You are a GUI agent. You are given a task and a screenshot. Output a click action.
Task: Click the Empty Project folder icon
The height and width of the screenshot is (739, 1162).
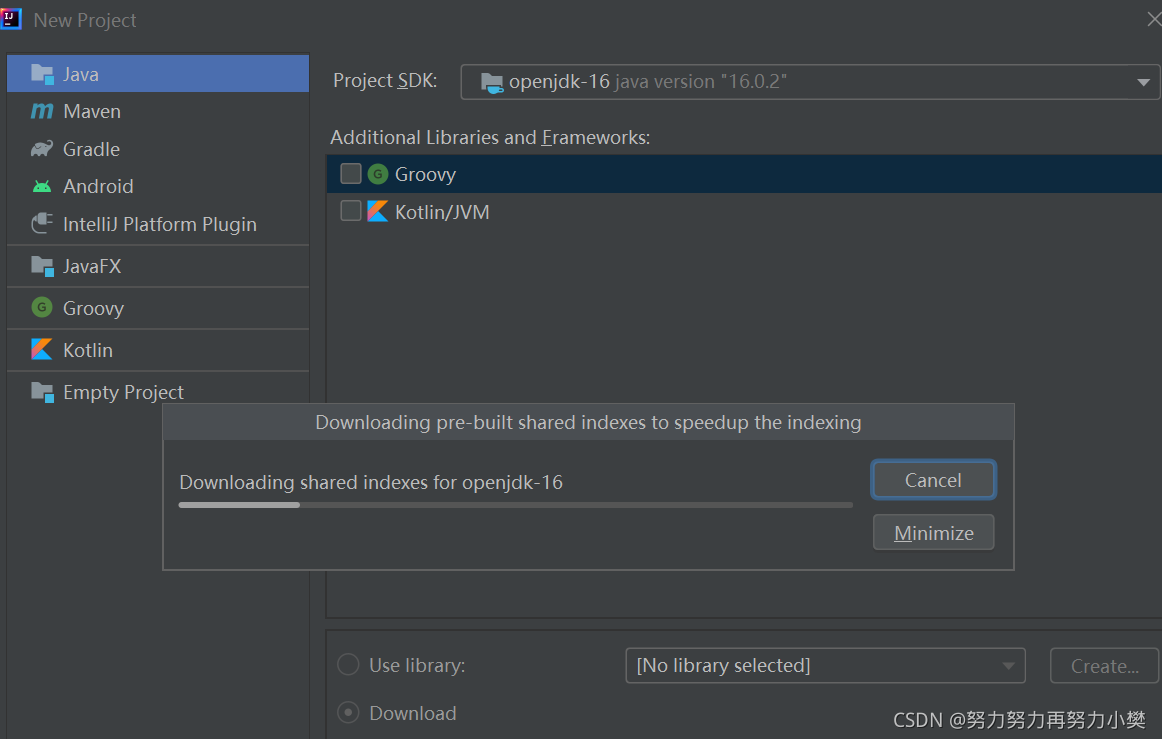[x=42, y=392]
